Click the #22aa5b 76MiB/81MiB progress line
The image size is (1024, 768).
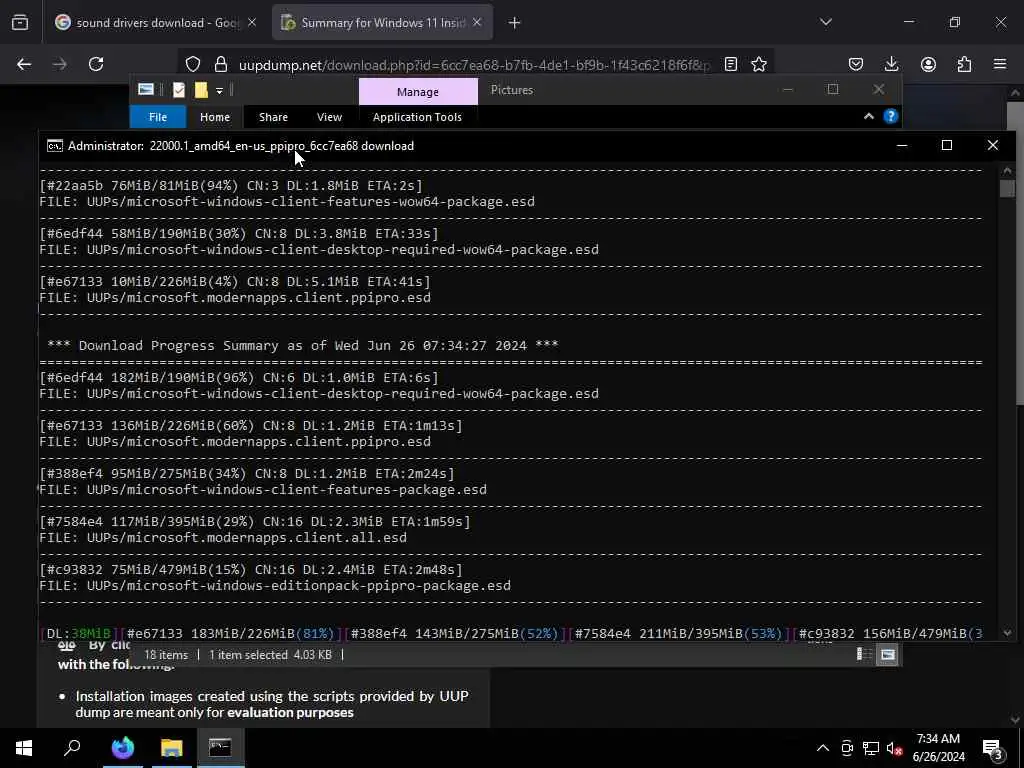pyautogui.click(x=231, y=185)
